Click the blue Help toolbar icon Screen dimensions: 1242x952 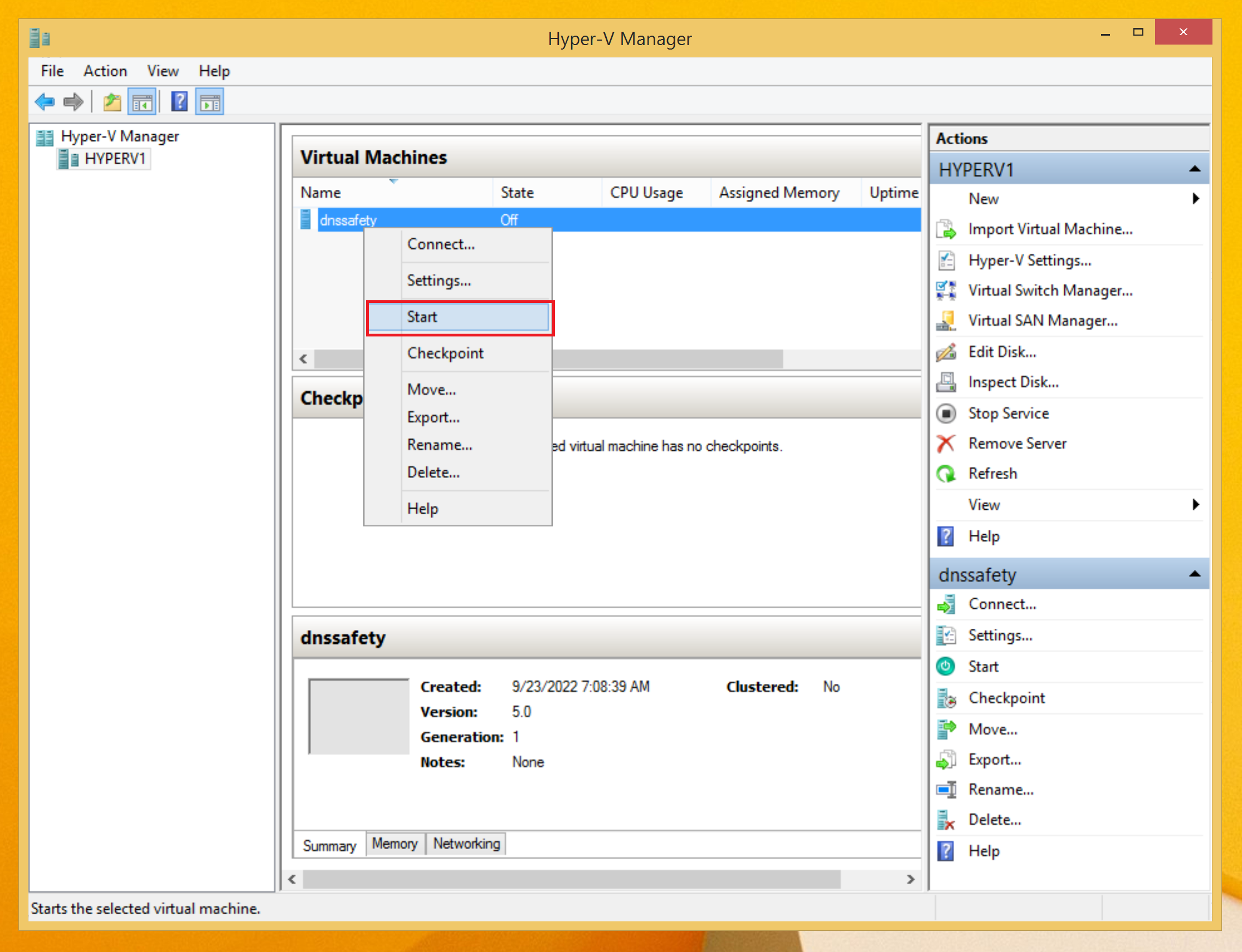[179, 102]
